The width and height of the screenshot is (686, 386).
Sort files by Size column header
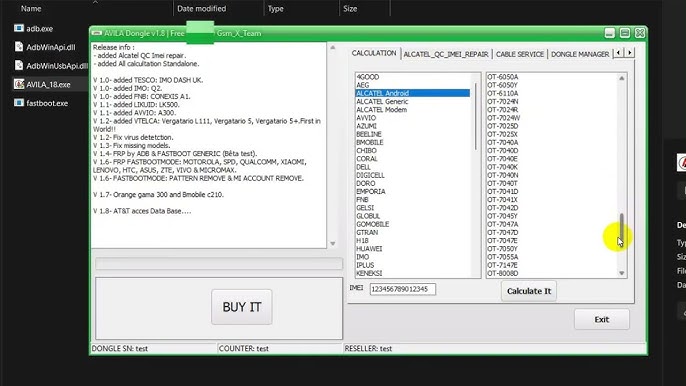point(350,8)
